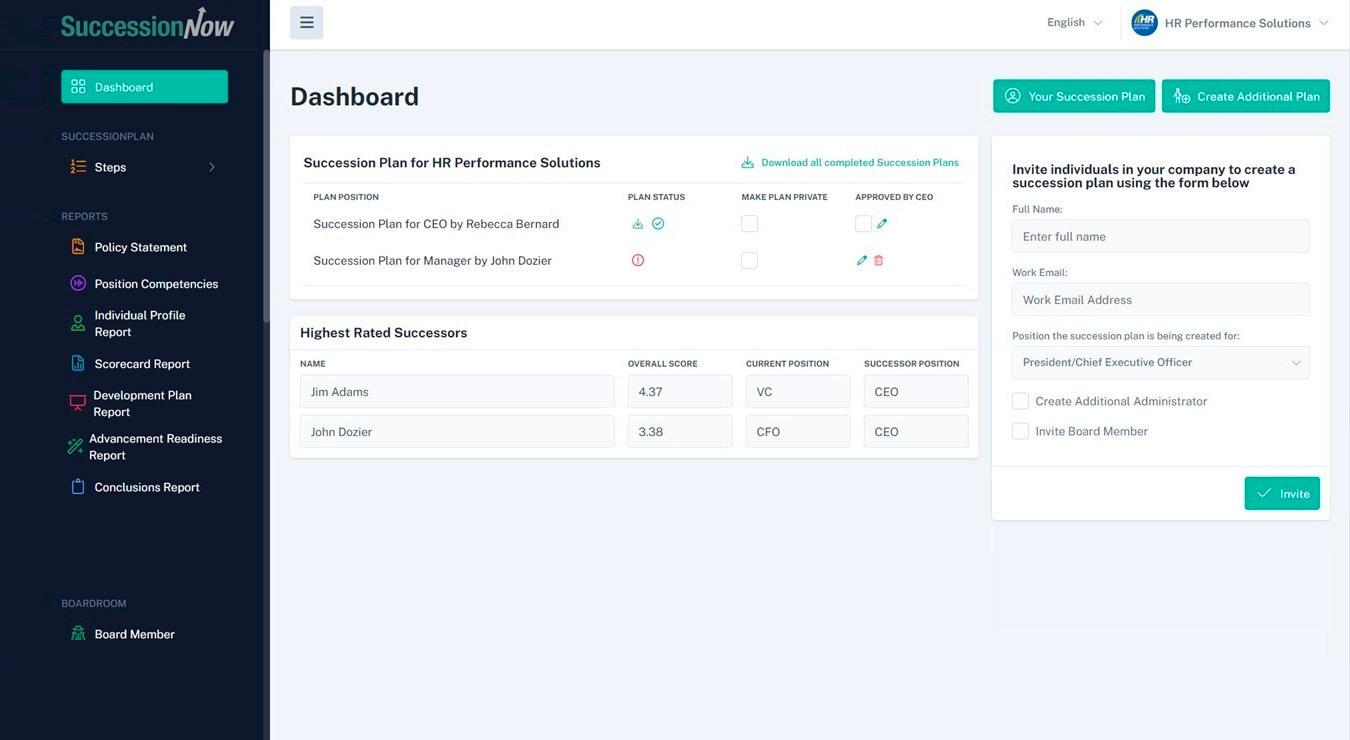Viewport: 1350px width, 740px height.
Task: Click the pencil icon in CEO plan row
Action: [x=882, y=224]
